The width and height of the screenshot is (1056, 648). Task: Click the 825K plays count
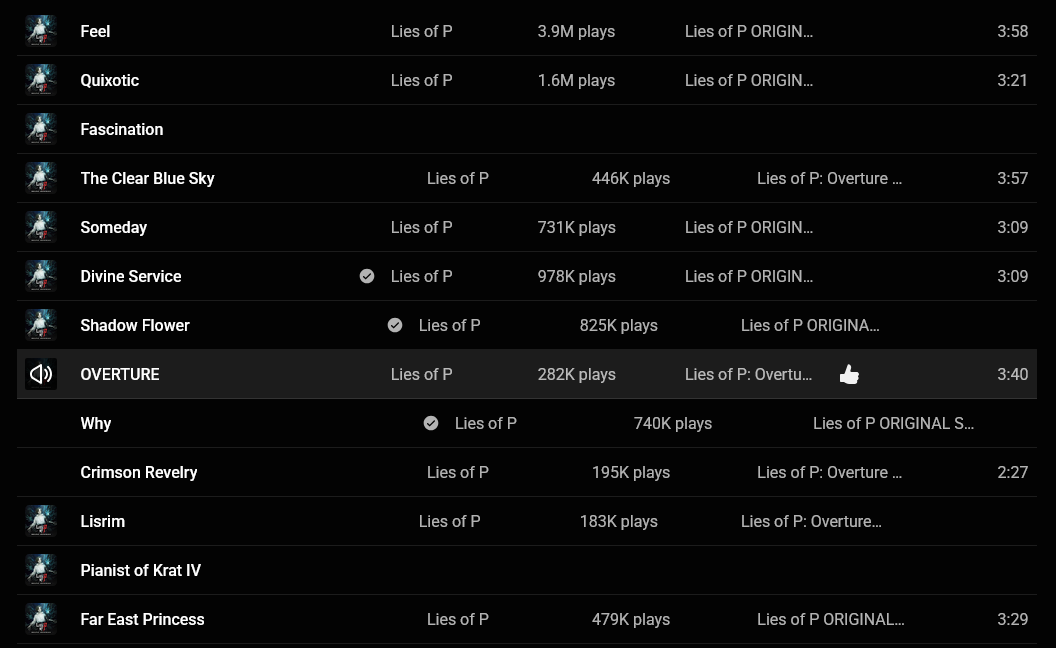tap(619, 325)
